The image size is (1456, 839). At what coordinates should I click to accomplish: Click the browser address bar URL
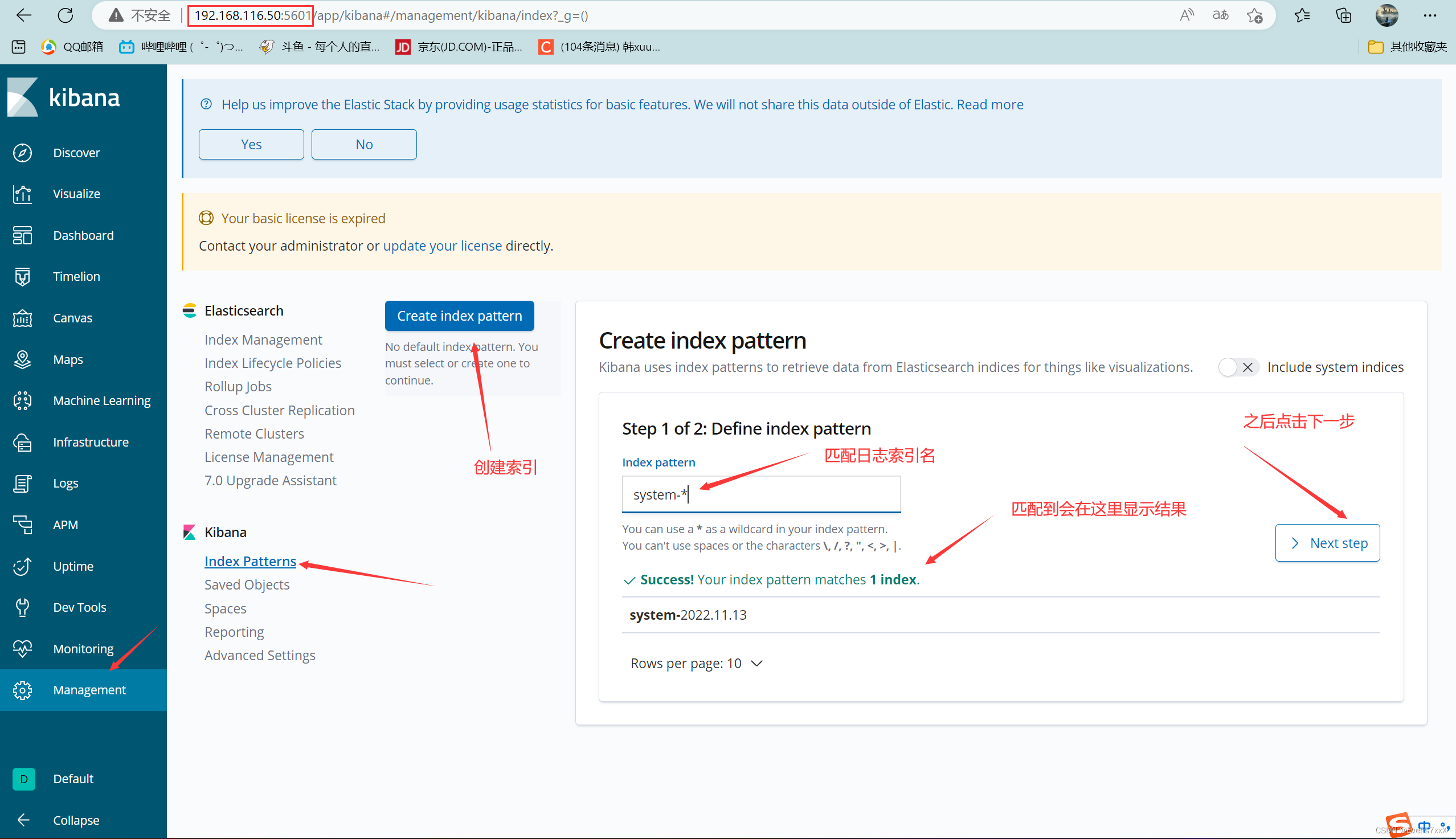click(392, 15)
